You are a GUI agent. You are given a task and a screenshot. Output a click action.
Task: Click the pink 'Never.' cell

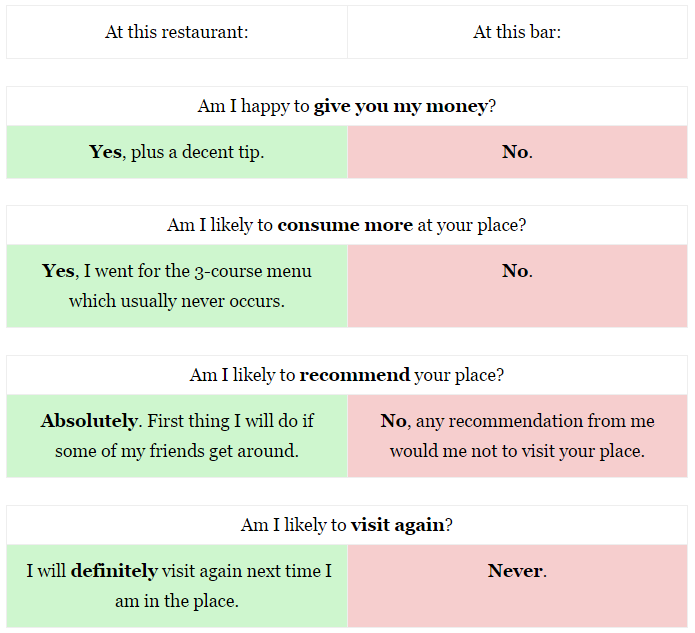tap(517, 586)
